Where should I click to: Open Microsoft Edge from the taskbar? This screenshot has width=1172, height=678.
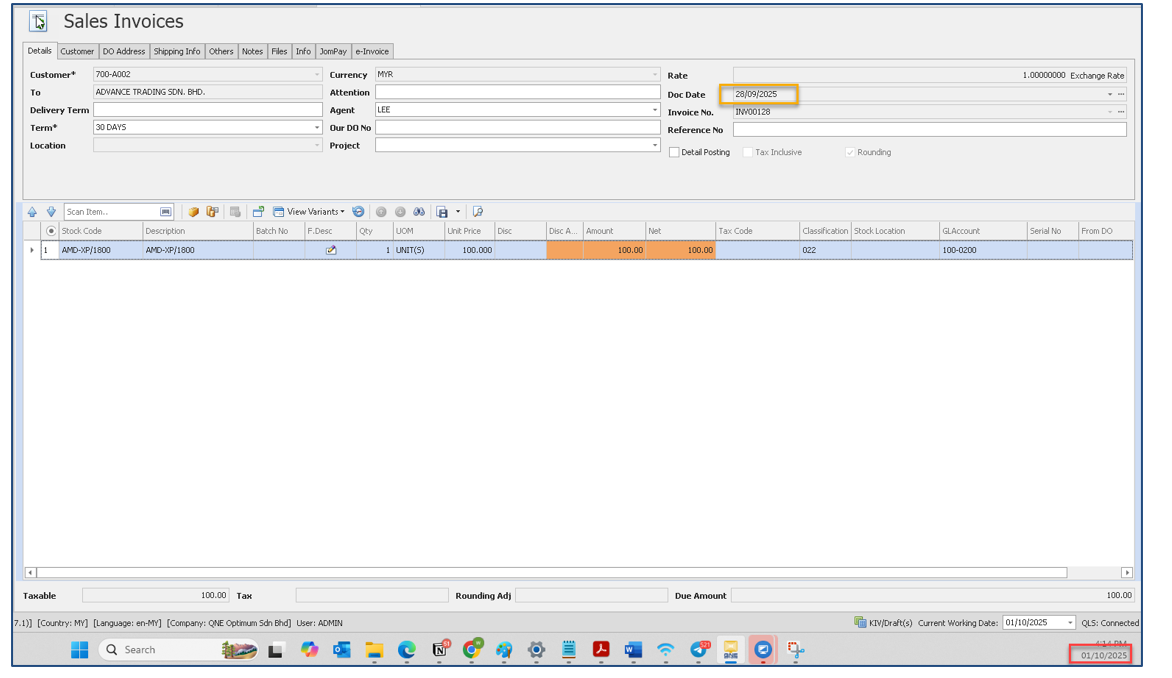(x=407, y=650)
